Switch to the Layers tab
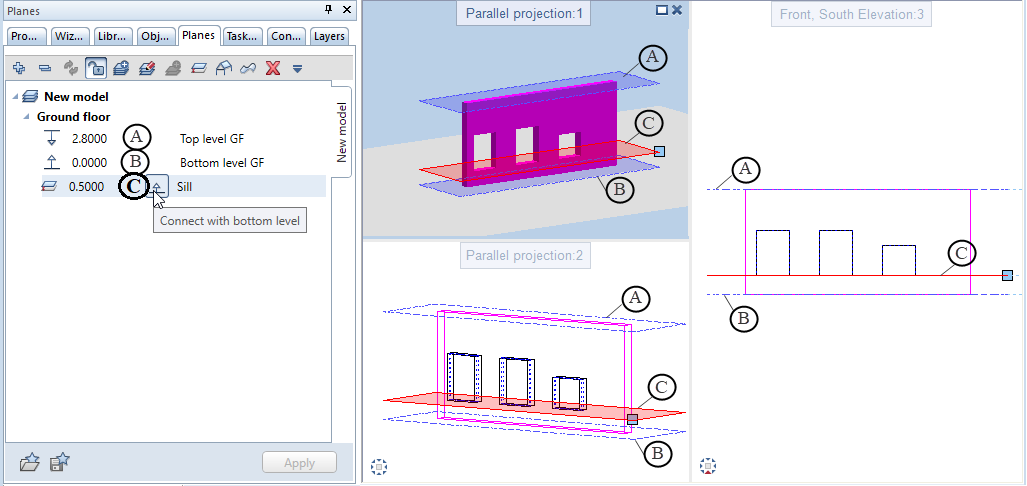Screen dimensions: 1027x486 329,36
